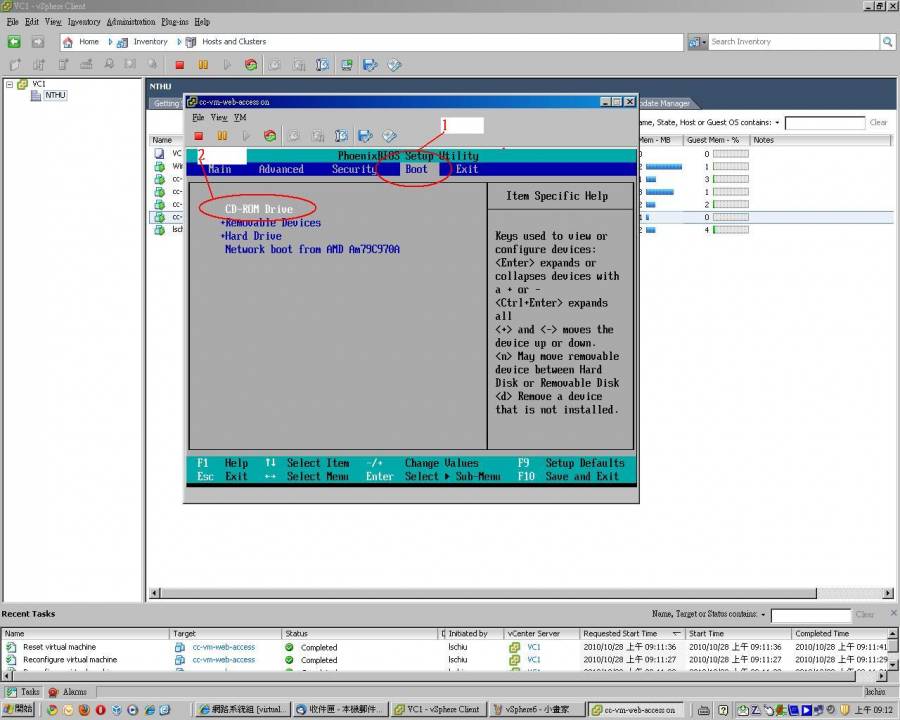Click Power Off icon in main vSphere toolbar
900x720 pixels.
pos(180,65)
